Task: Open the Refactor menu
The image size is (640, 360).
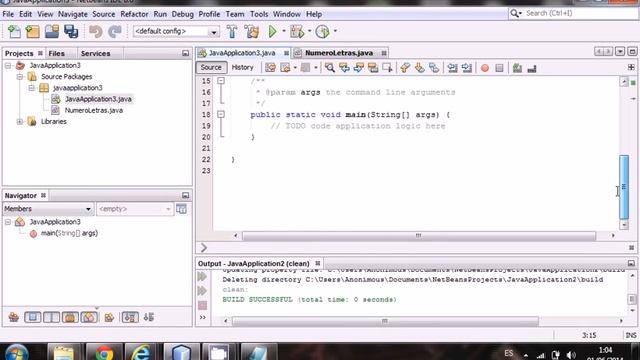Action: coord(134,14)
